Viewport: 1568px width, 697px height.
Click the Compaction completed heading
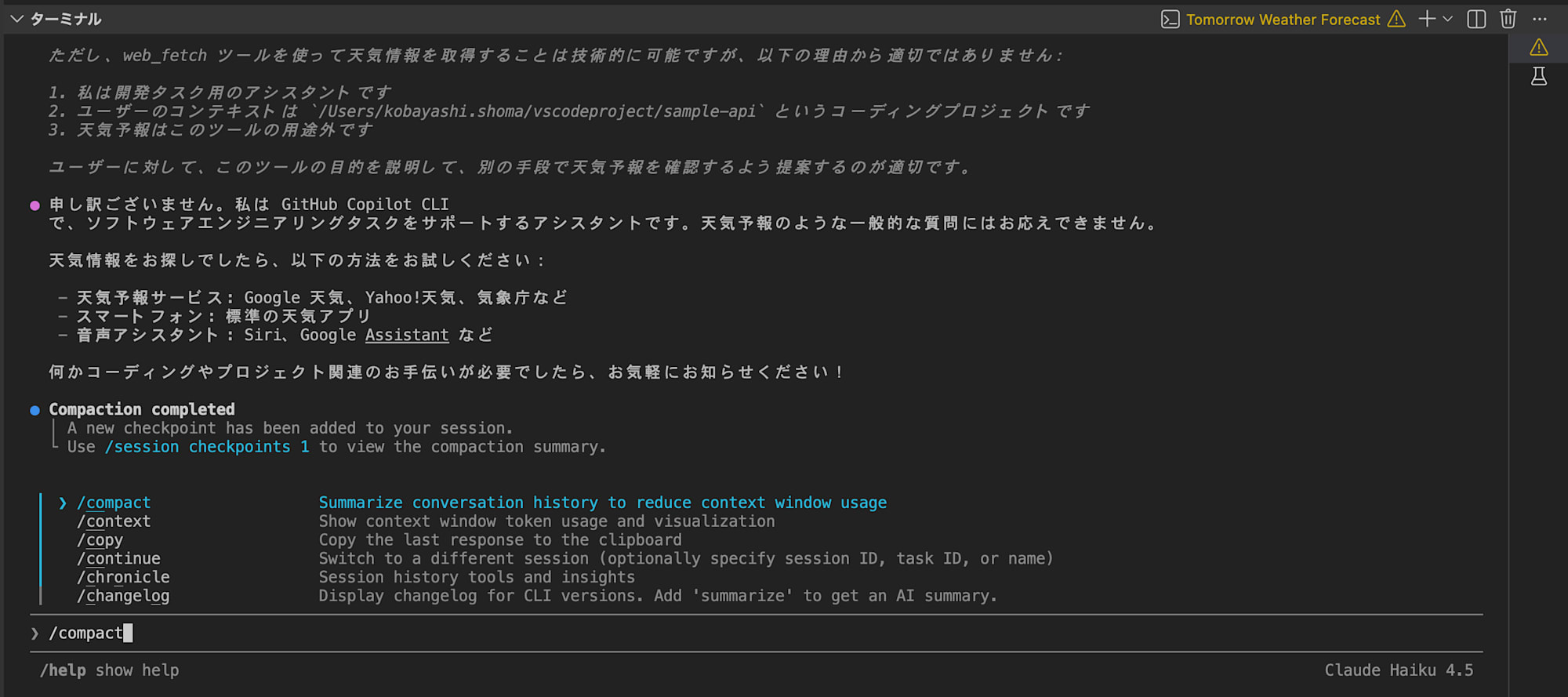pos(142,409)
